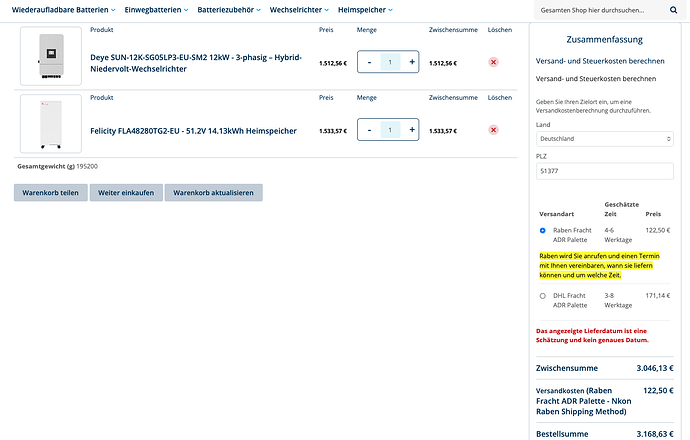Image resolution: width=690 pixels, height=440 pixels.
Task: Click the Felicity subtotal 1.533,57 €
Action: coord(443,131)
